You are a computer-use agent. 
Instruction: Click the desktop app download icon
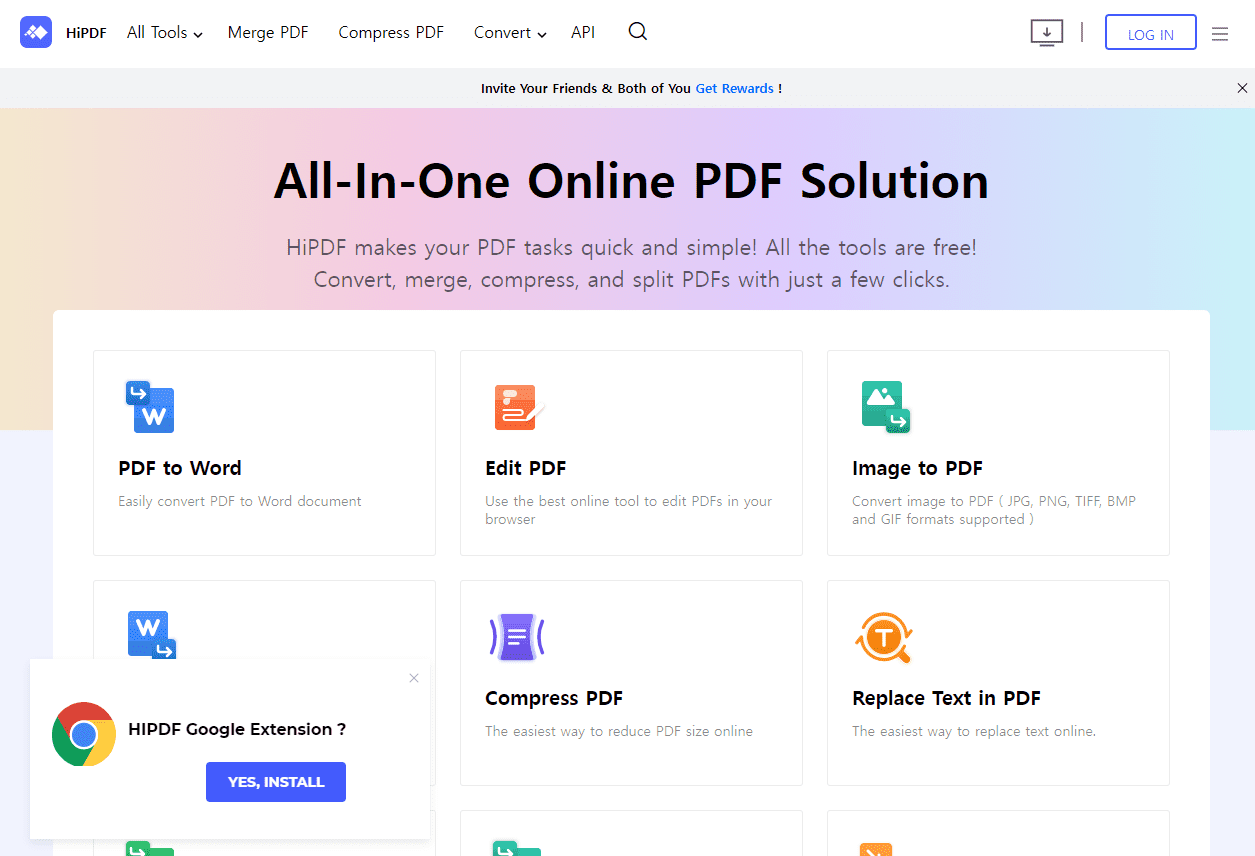click(1046, 32)
